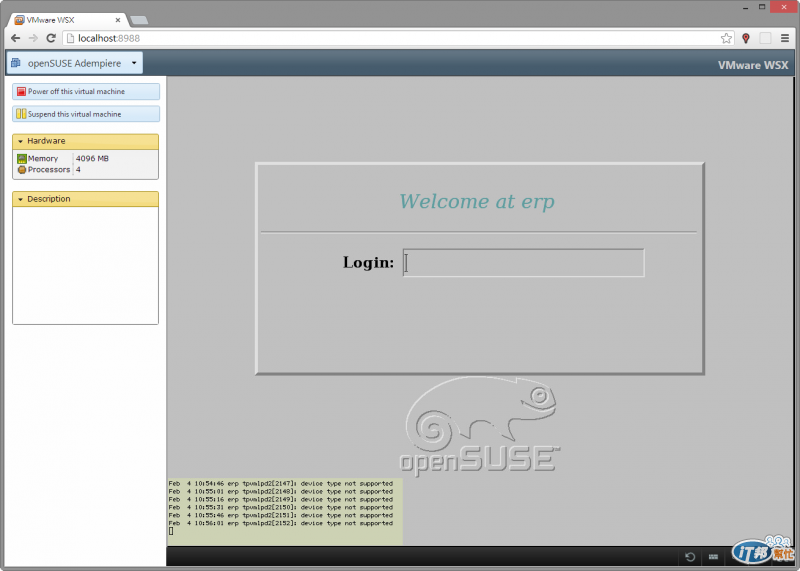The height and width of the screenshot is (571, 800).
Task: Click the browser back arrow
Action: (x=15, y=38)
